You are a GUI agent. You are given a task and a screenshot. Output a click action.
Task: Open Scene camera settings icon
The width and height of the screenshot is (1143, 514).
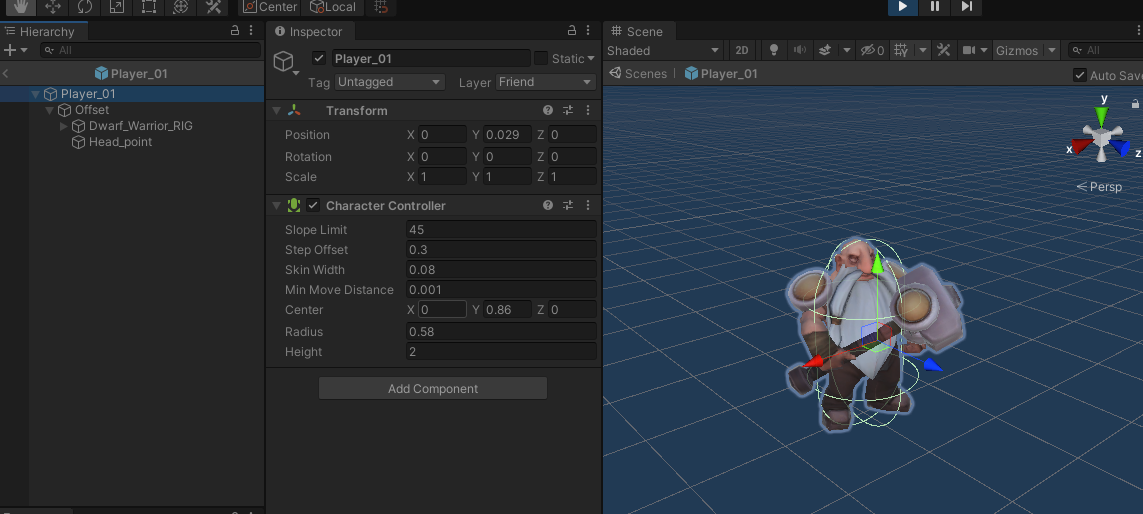click(969, 50)
